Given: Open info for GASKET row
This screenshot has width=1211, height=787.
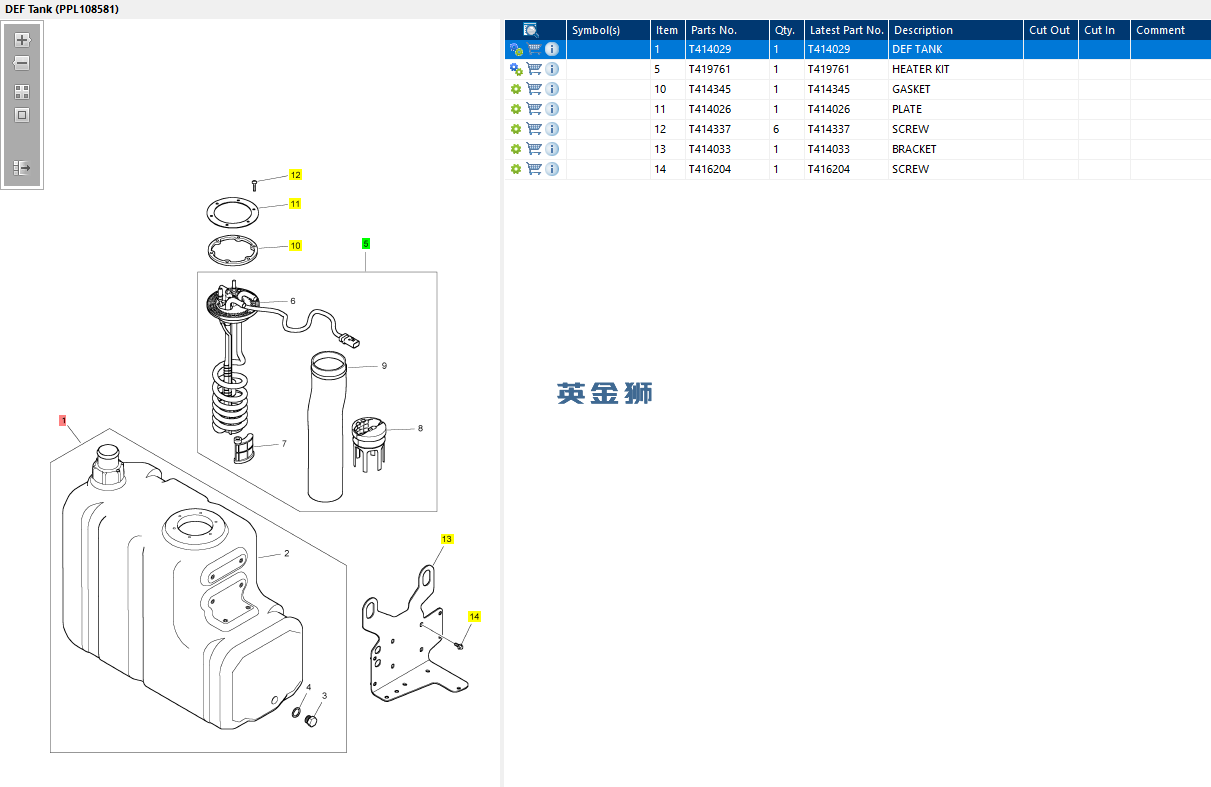Looking at the screenshot, I should (x=552, y=89).
